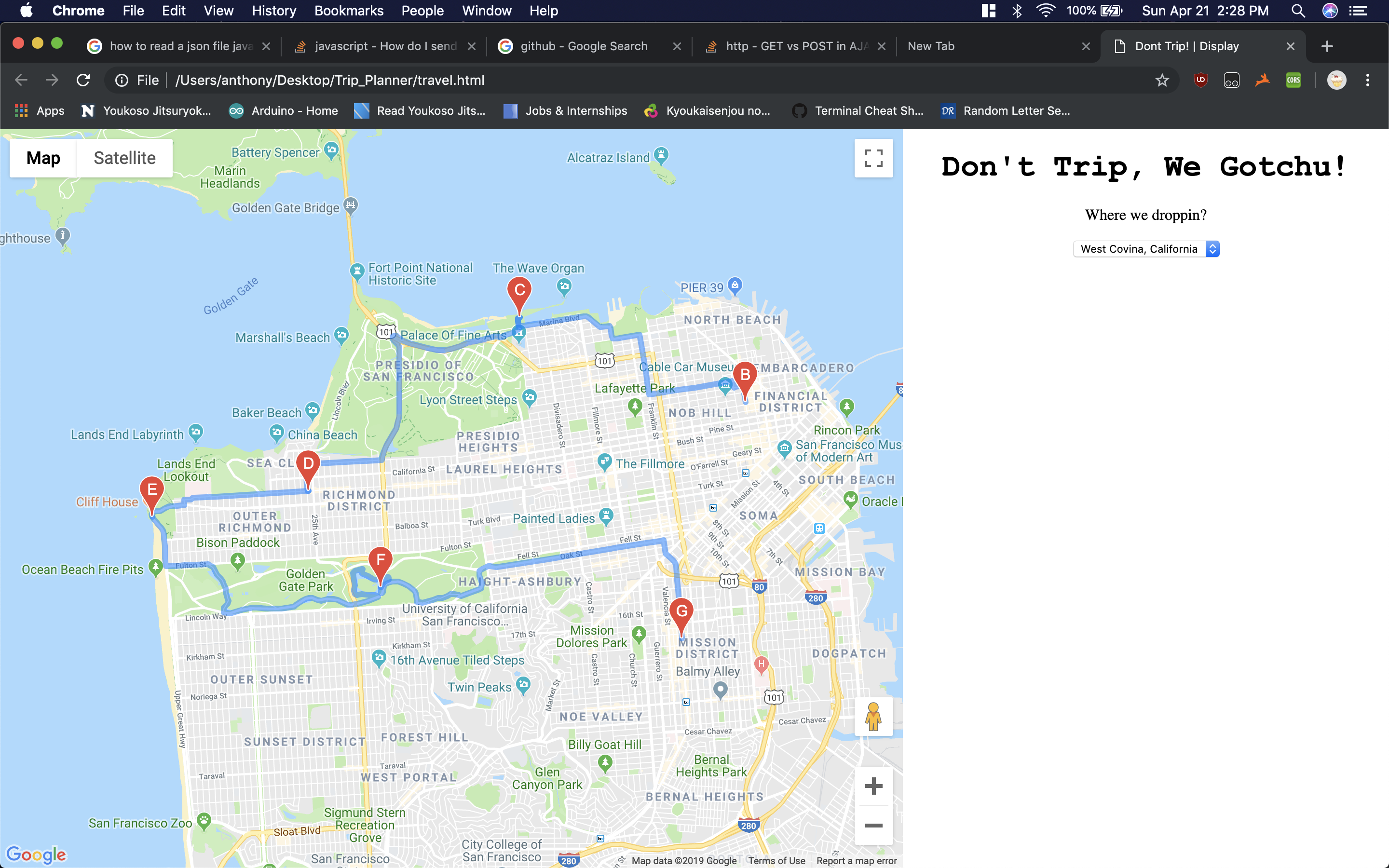Click the Street View pegman icon

coord(873,717)
